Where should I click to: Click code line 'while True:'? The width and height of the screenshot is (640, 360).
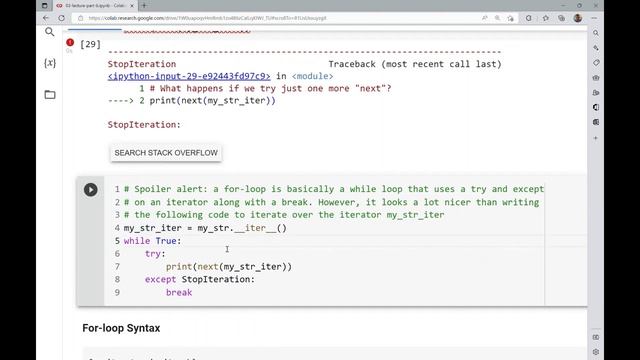153,241
